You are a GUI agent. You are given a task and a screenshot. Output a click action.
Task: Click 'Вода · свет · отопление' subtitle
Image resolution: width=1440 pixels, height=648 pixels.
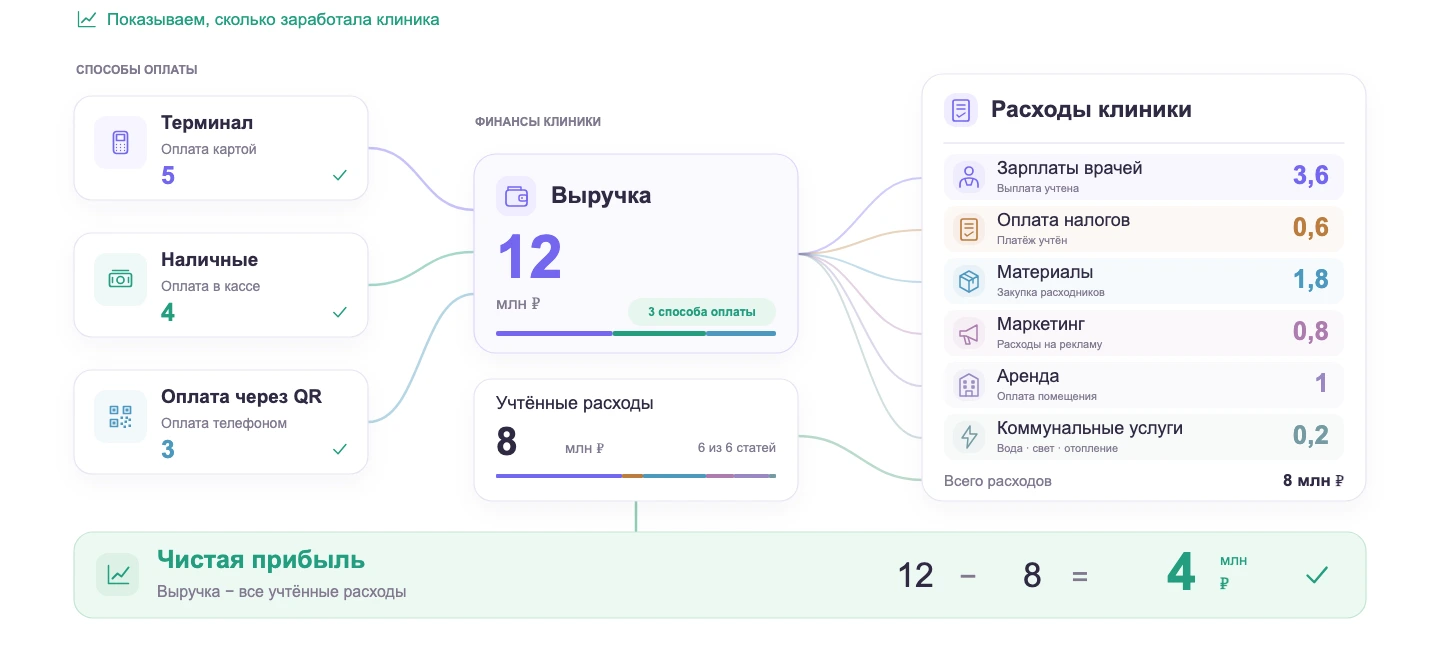(1058, 448)
